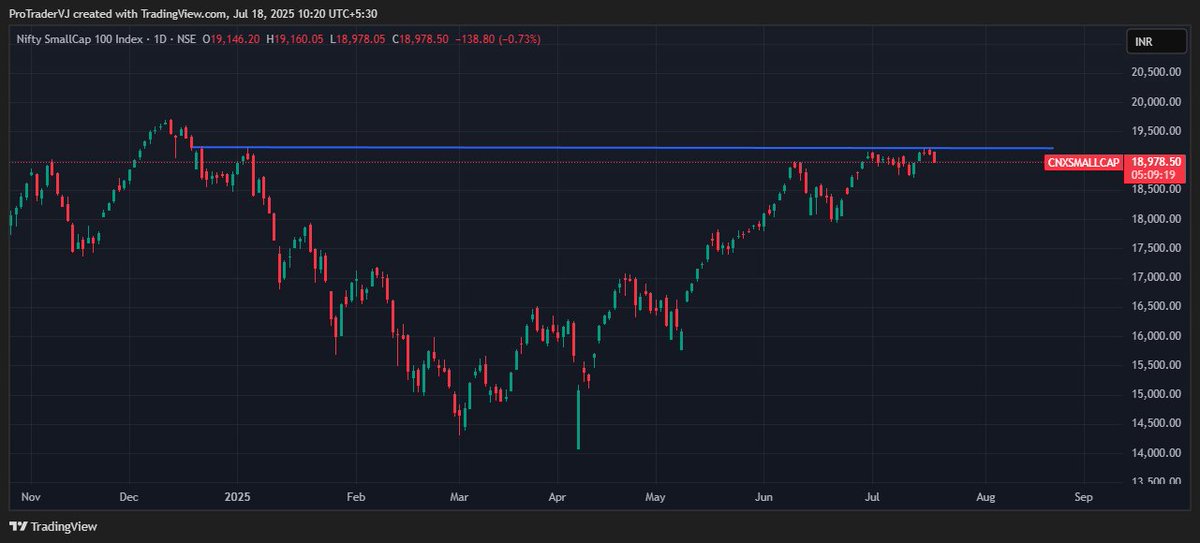The image size is (1200, 543).
Task: Click the 18,978.50 current price tag
Action: coord(1155,161)
